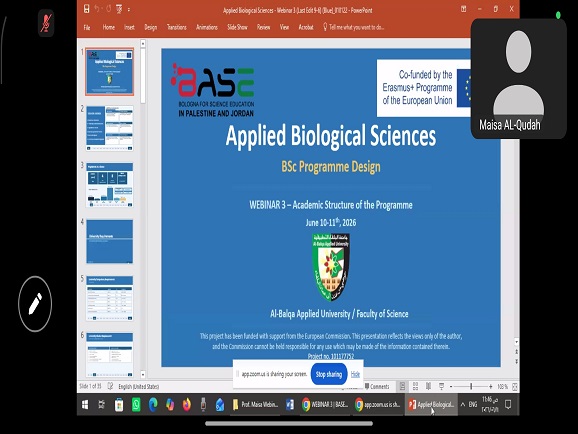
Task: Click slide panel scroll down arrow
Action: click(x=143, y=375)
